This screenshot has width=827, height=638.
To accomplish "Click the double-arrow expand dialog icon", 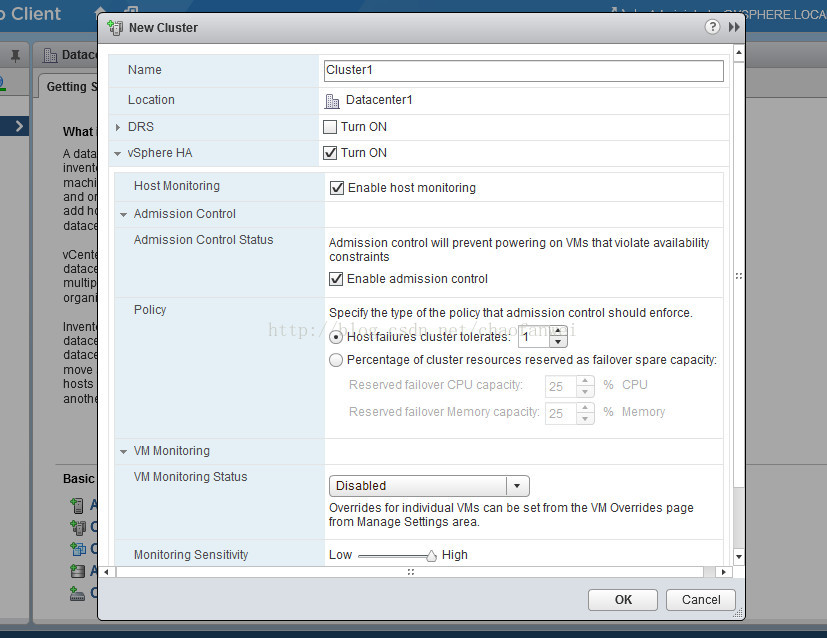I will pyautogui.click(x=734, y=26).
